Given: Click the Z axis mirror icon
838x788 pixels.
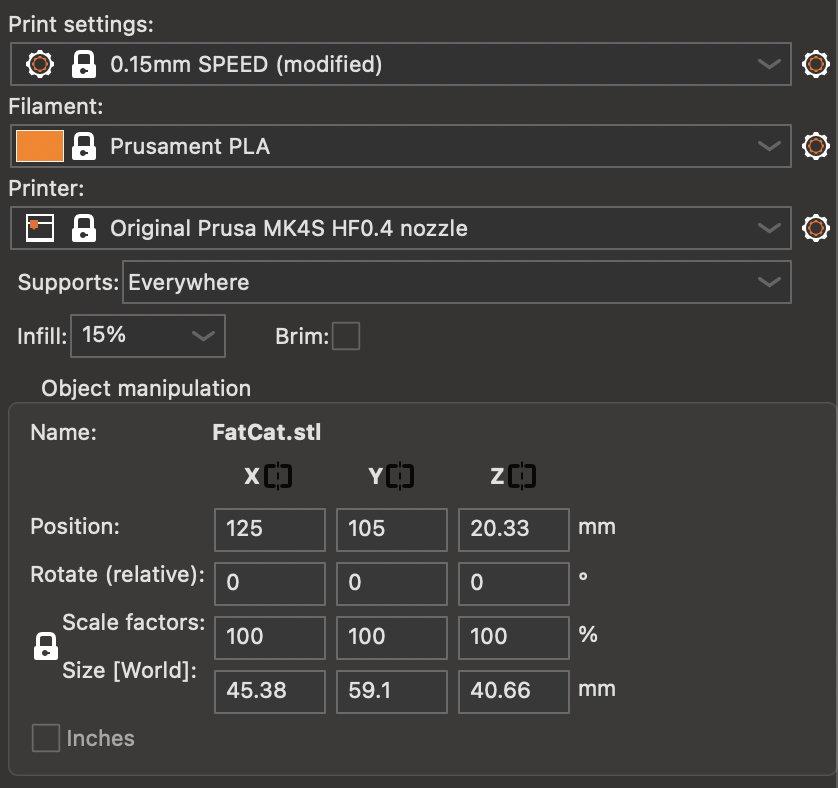Looking at the screenshot, I should point(522,477).
